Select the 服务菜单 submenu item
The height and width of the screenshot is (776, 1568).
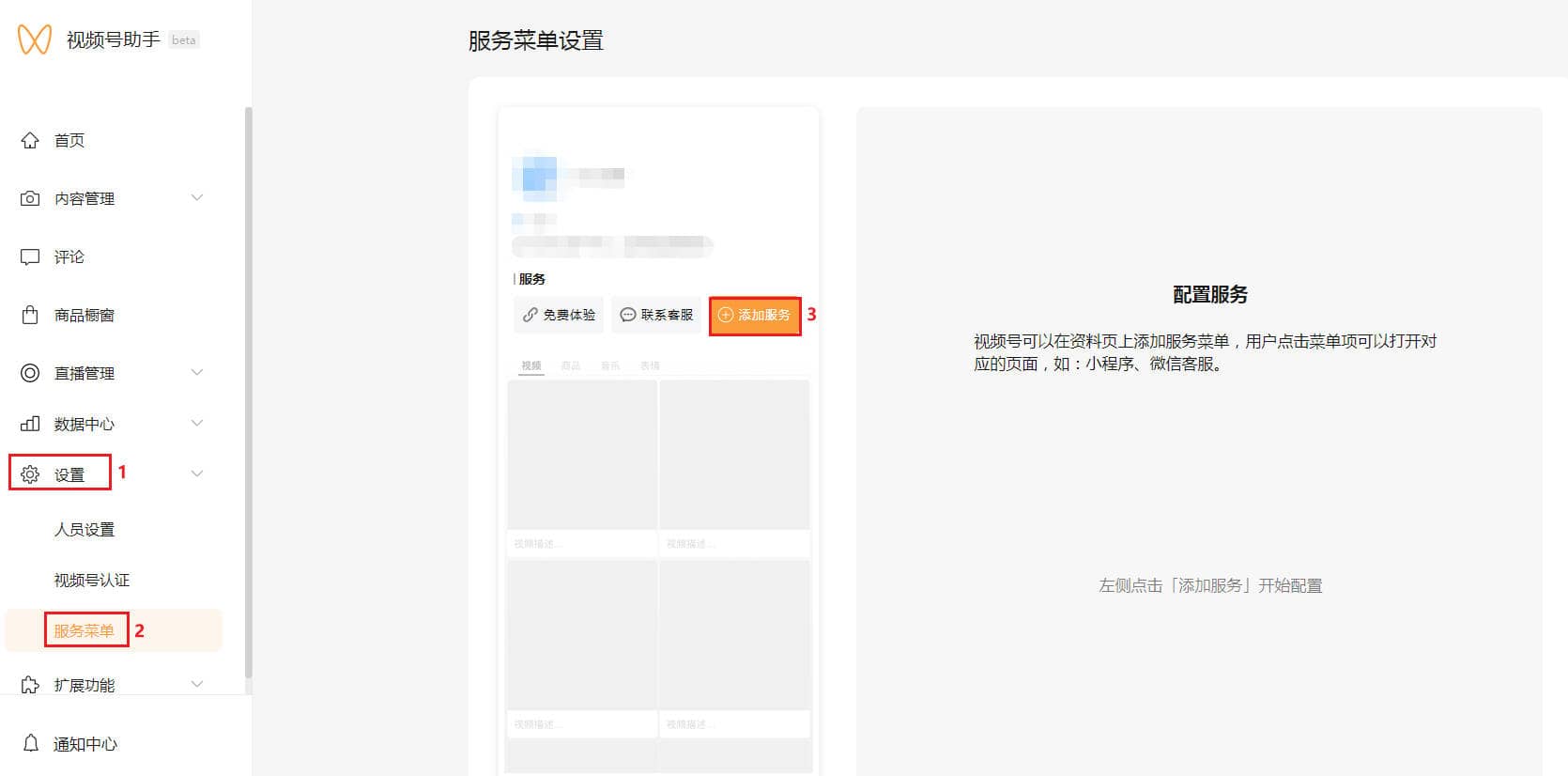[85, 630]
